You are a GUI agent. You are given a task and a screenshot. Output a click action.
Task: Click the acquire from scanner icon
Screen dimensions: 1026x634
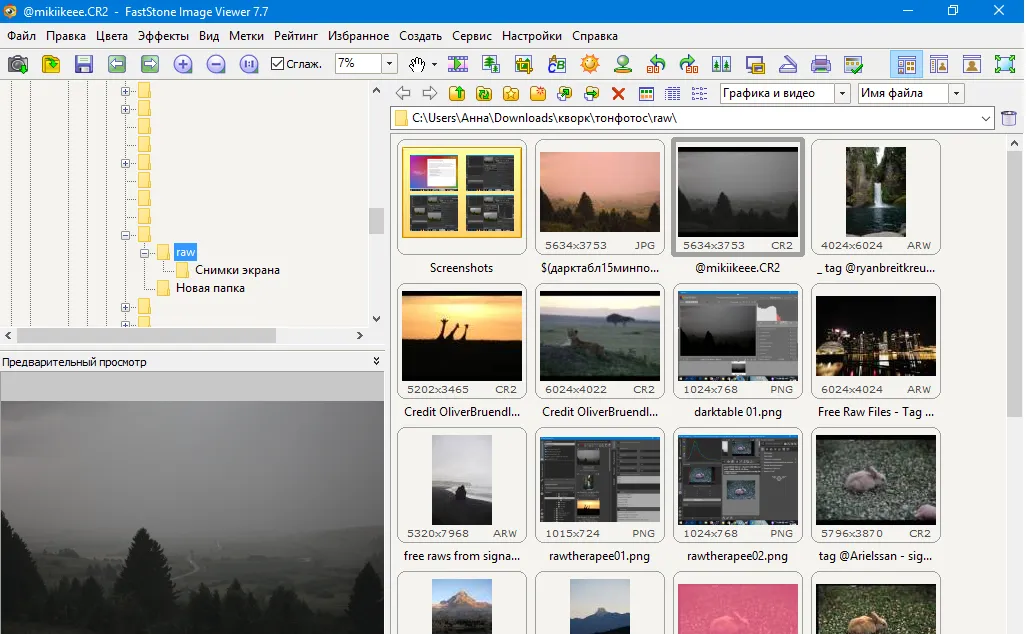click(x=788, y=64)
